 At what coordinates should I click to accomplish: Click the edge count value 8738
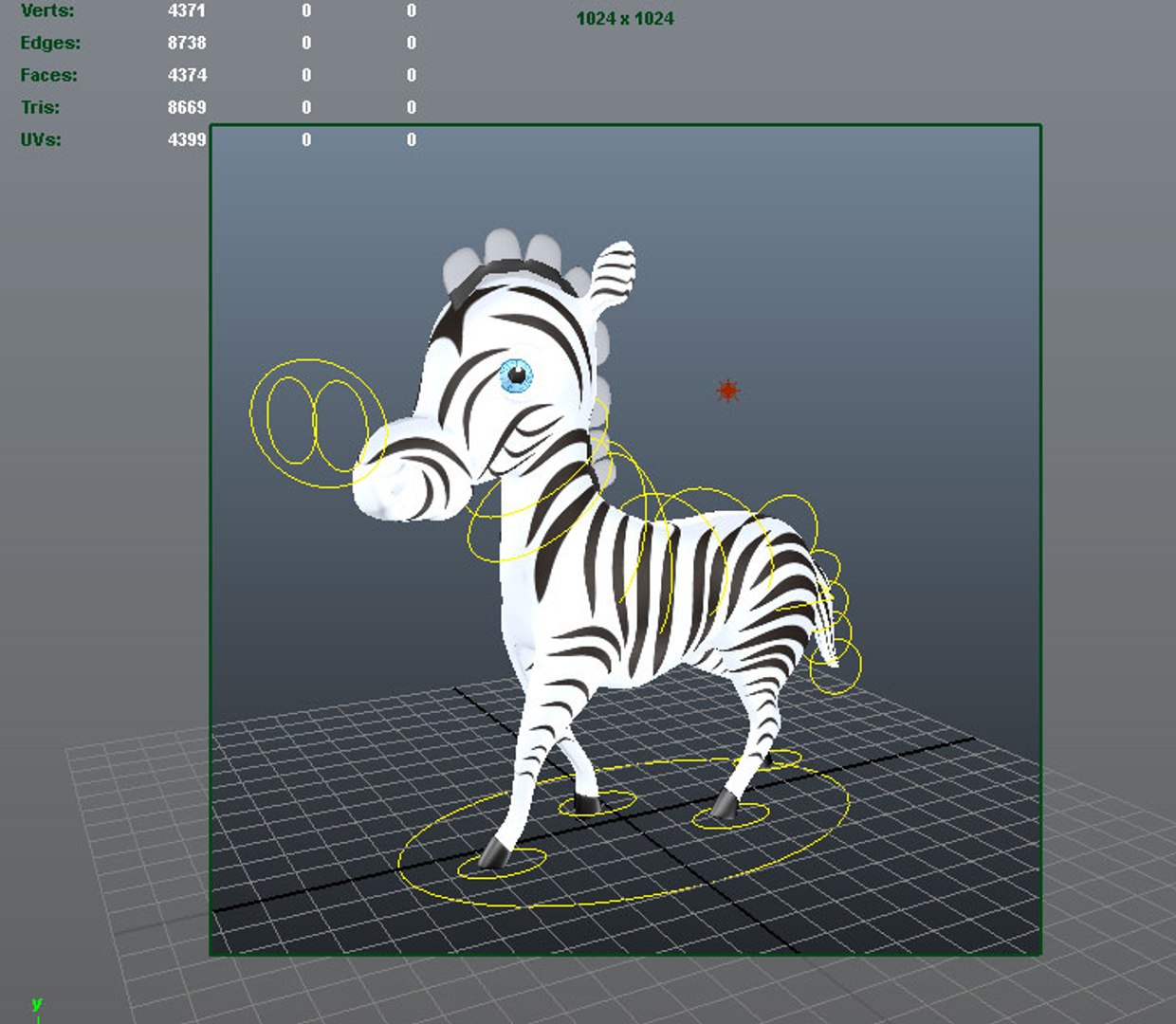tap(187, 43)
